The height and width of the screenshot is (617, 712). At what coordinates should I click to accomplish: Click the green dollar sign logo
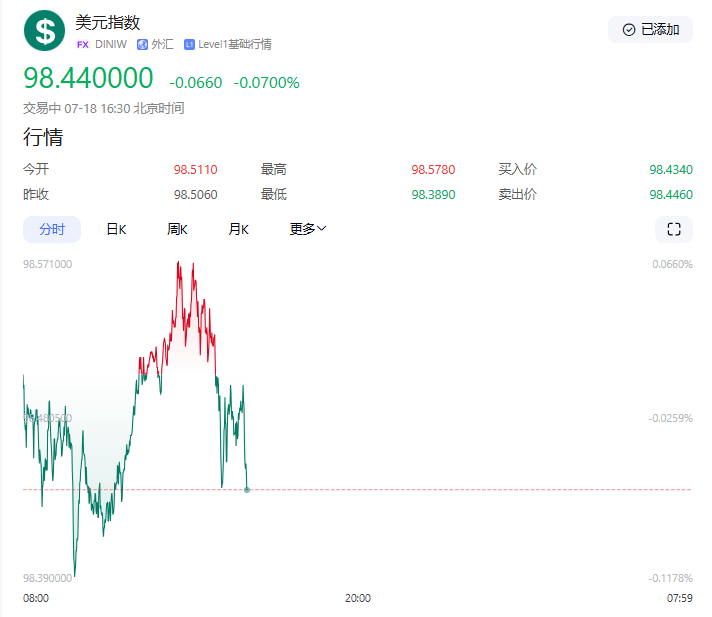click(44, 30)
